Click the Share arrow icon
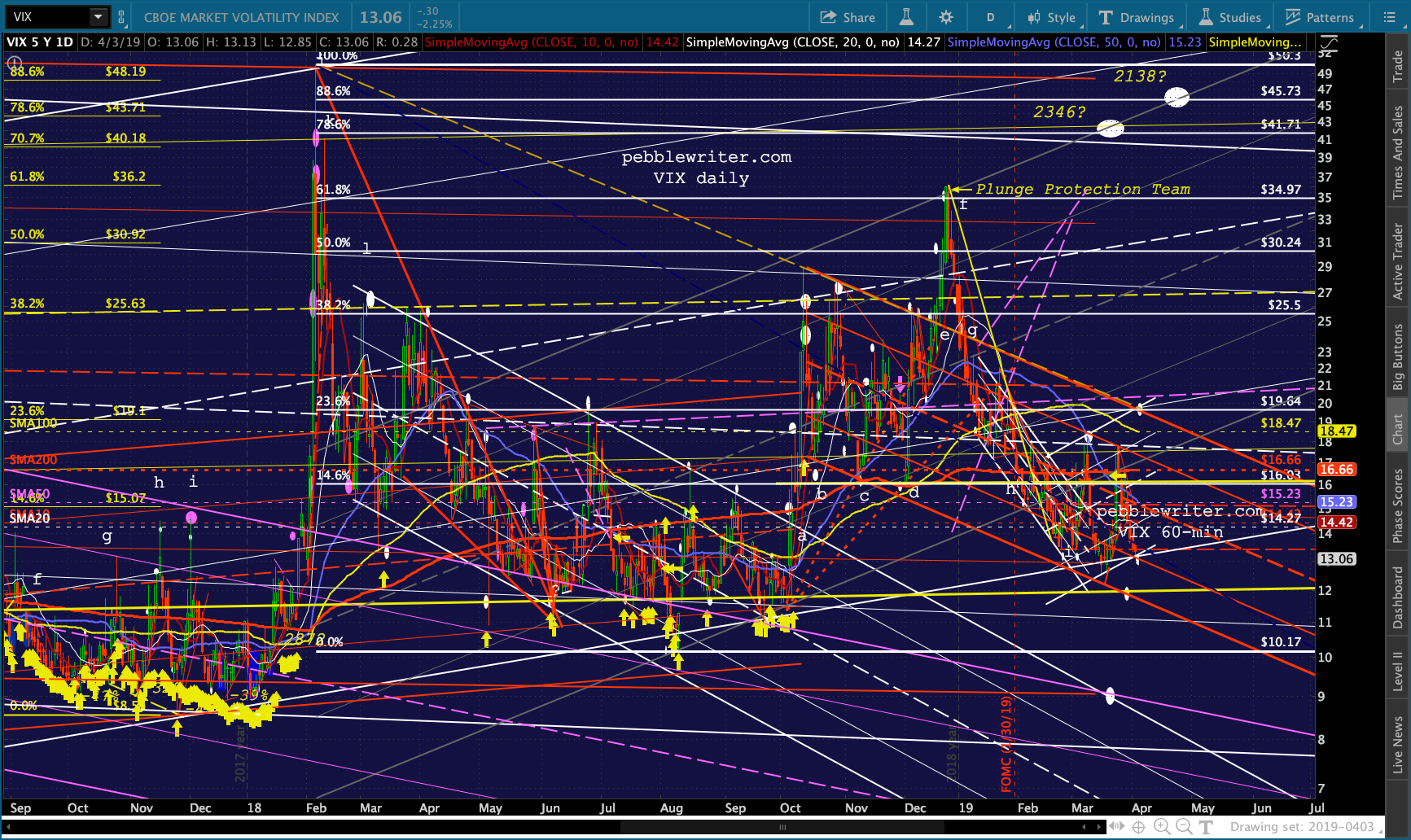 [828, 17]
